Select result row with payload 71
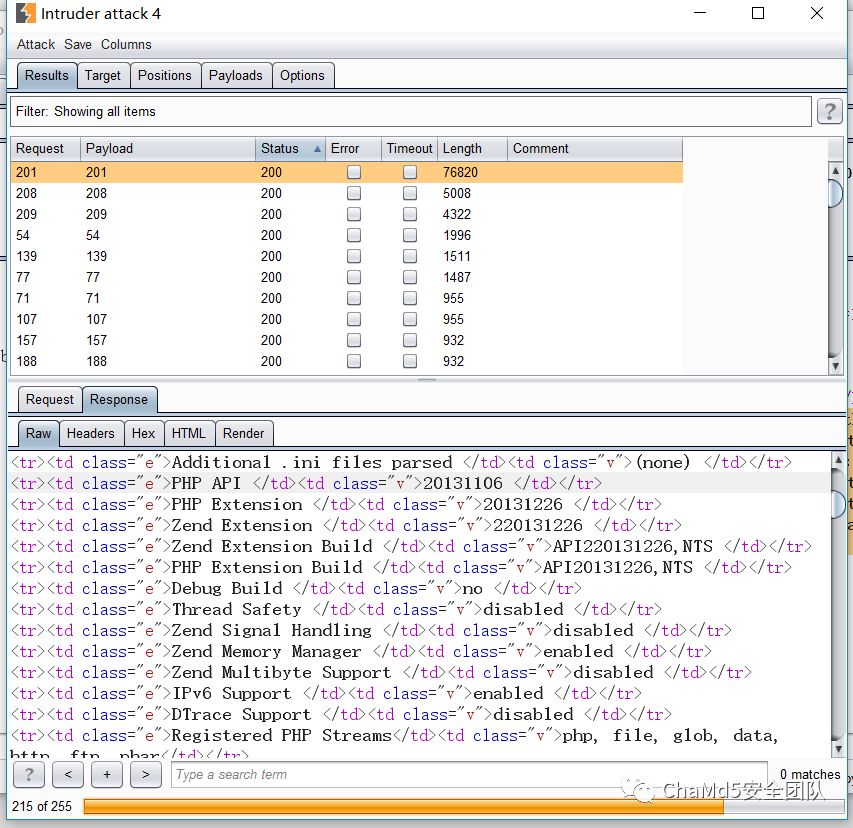The image size is (853, 828). 347,298
